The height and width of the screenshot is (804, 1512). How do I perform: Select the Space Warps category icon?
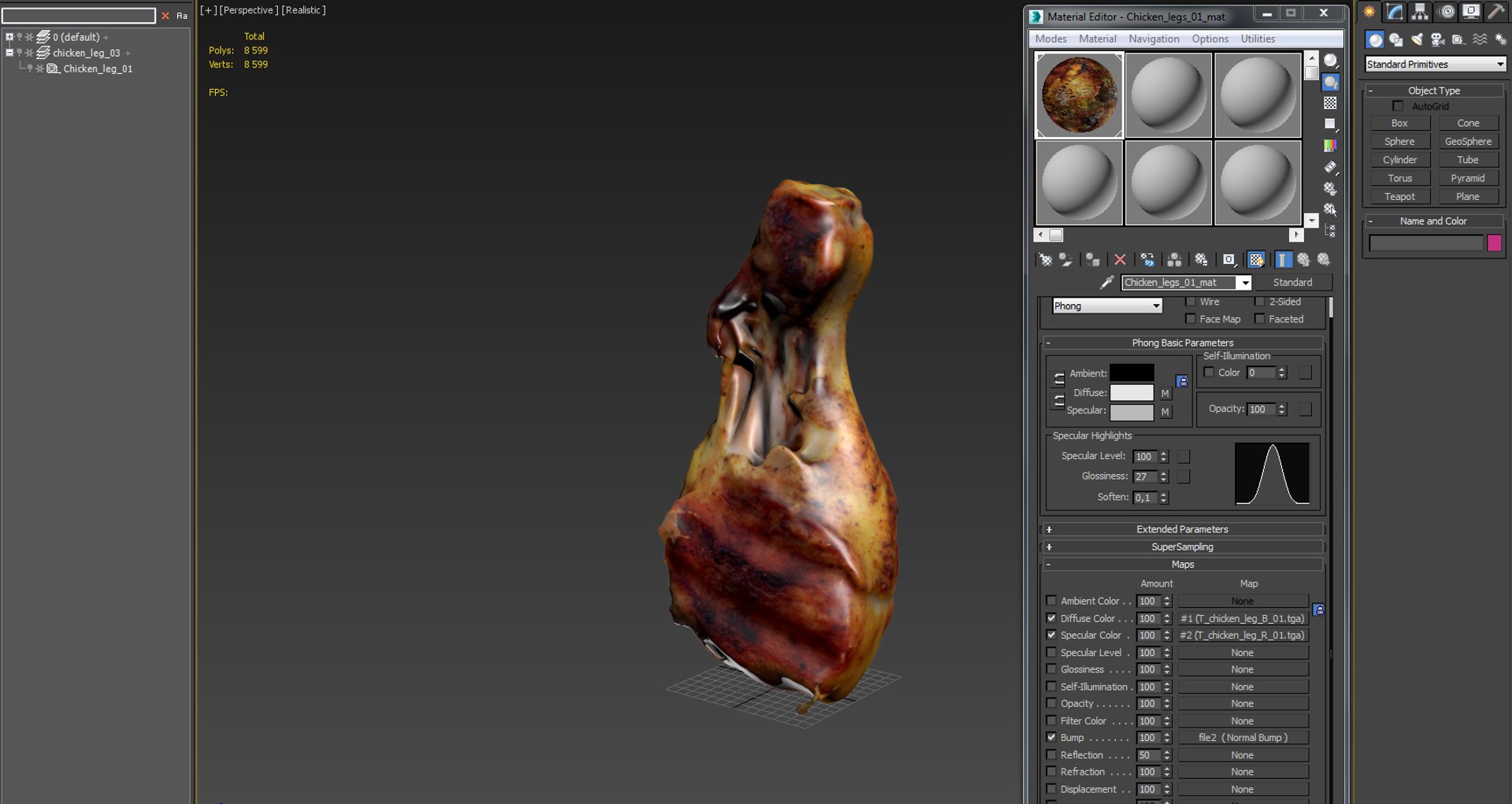pos(1480,39)
